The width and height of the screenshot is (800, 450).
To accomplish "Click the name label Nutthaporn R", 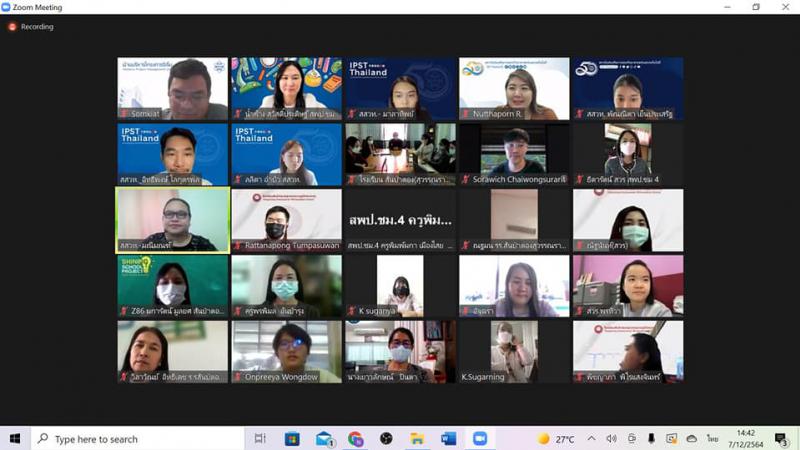I will (497, 114).
